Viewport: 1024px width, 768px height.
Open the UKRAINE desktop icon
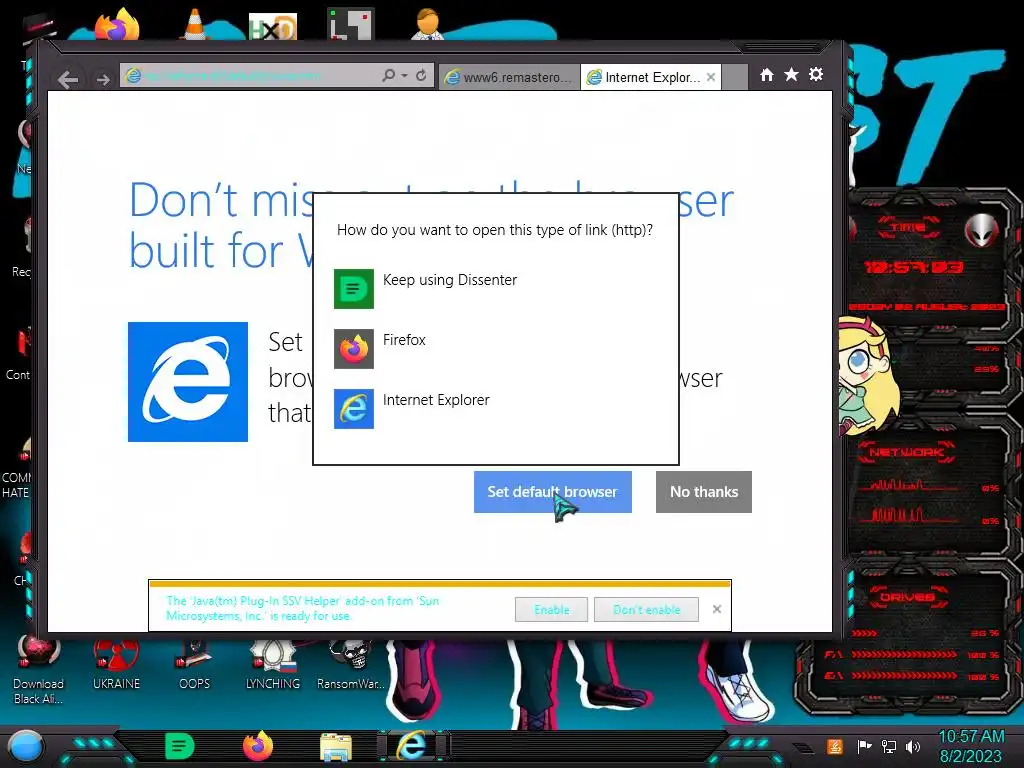coord(116,665)
